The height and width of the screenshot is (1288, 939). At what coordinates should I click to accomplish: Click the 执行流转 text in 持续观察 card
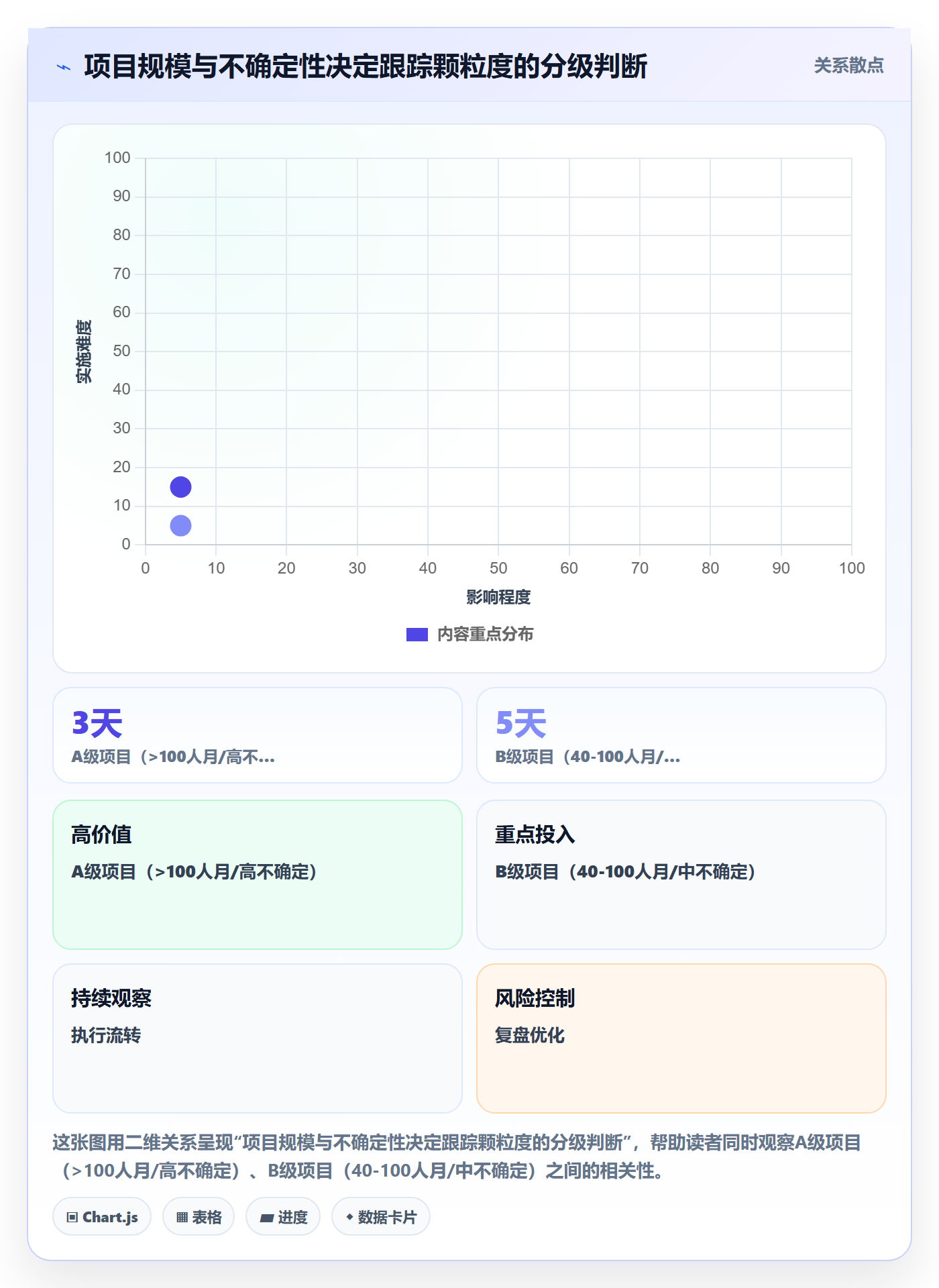click(x=106, y=1036)
